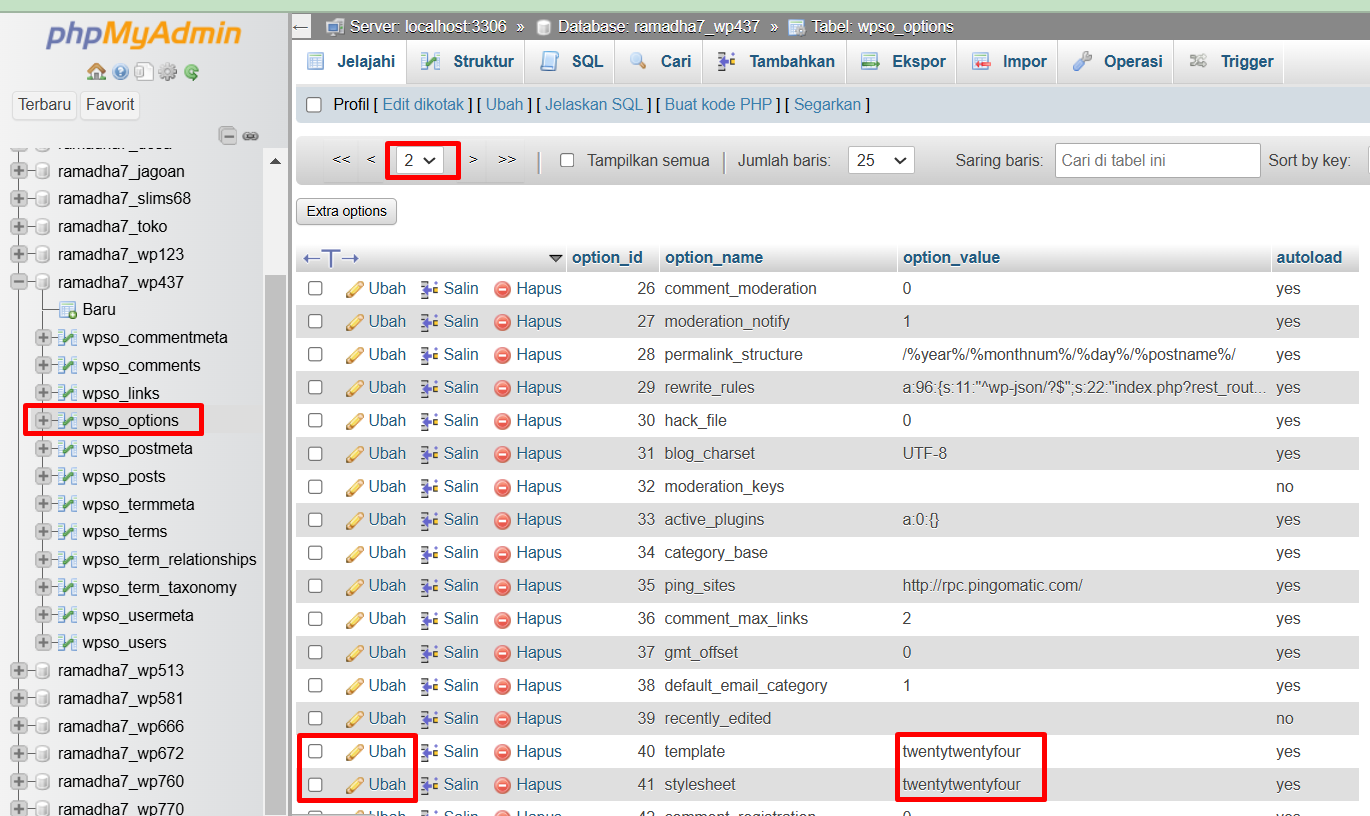This screenshot has width=1370, height=816.
Task: Open Jumlah baris rows dropdown
Action: (881, 160)
